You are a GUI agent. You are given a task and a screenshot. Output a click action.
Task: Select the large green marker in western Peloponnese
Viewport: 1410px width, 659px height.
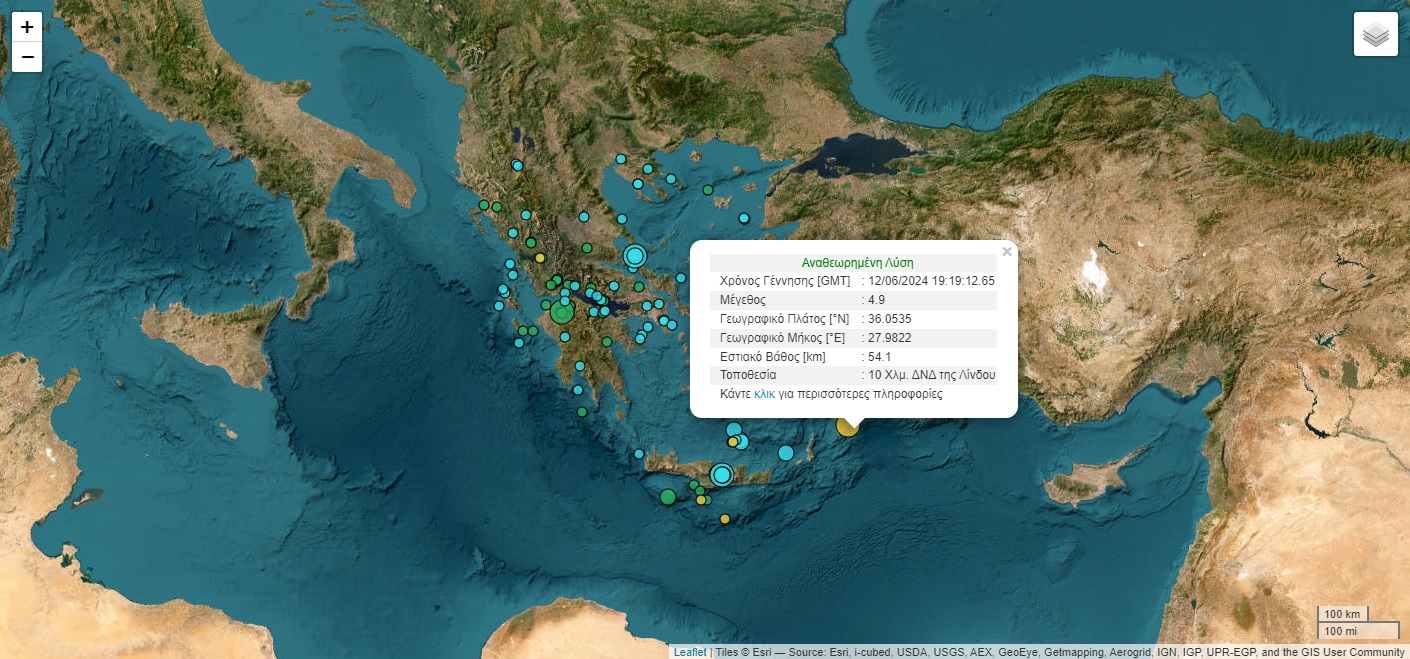tap(562, 312)
